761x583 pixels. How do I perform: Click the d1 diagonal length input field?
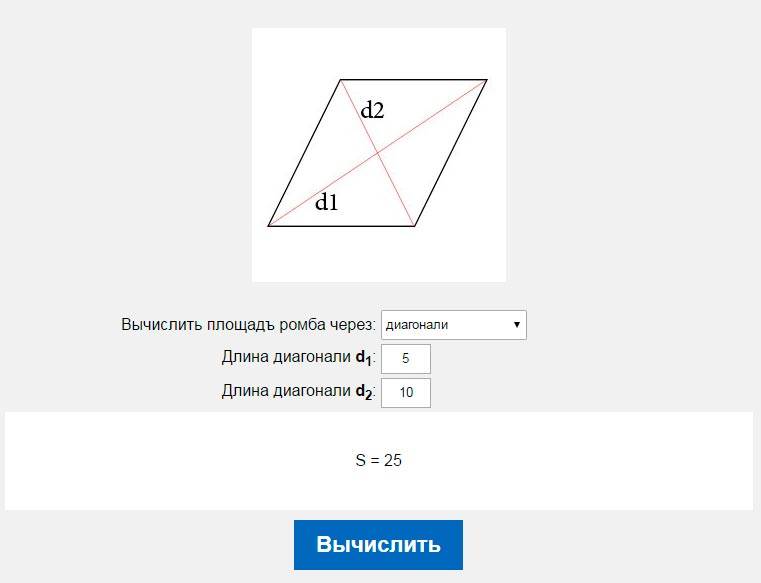click(x=406, y=359)
